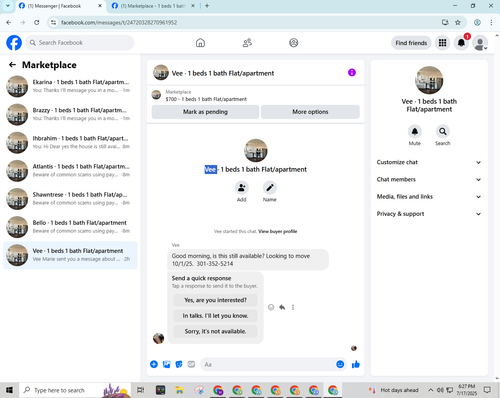Screen dimensions: 500x398
Task: Open the Chrome three-dot menu
Action: pyautogui.click(x=491, y=23)
